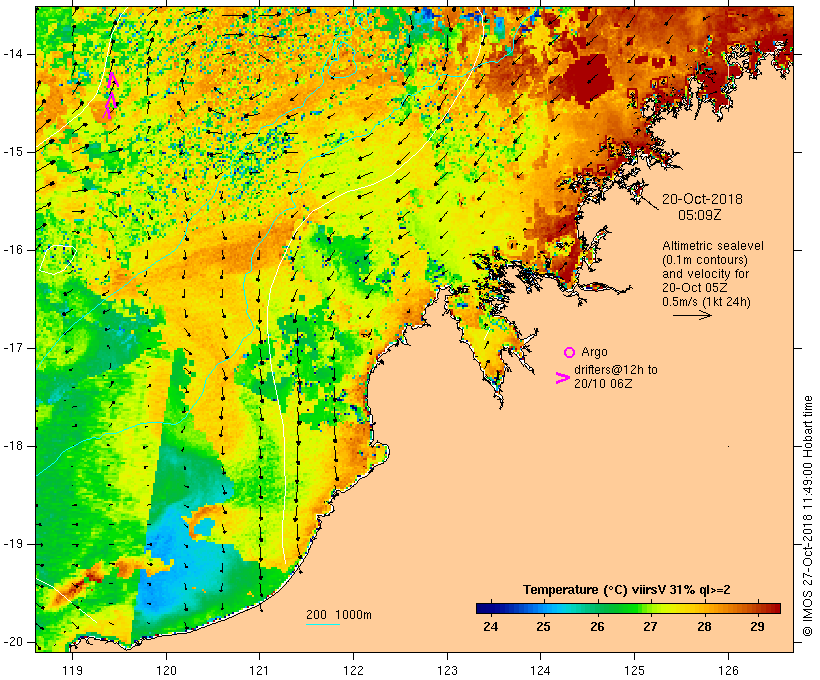Click the latitude axis label -15
The image size is (820, 680).
[x=12, y=152]
